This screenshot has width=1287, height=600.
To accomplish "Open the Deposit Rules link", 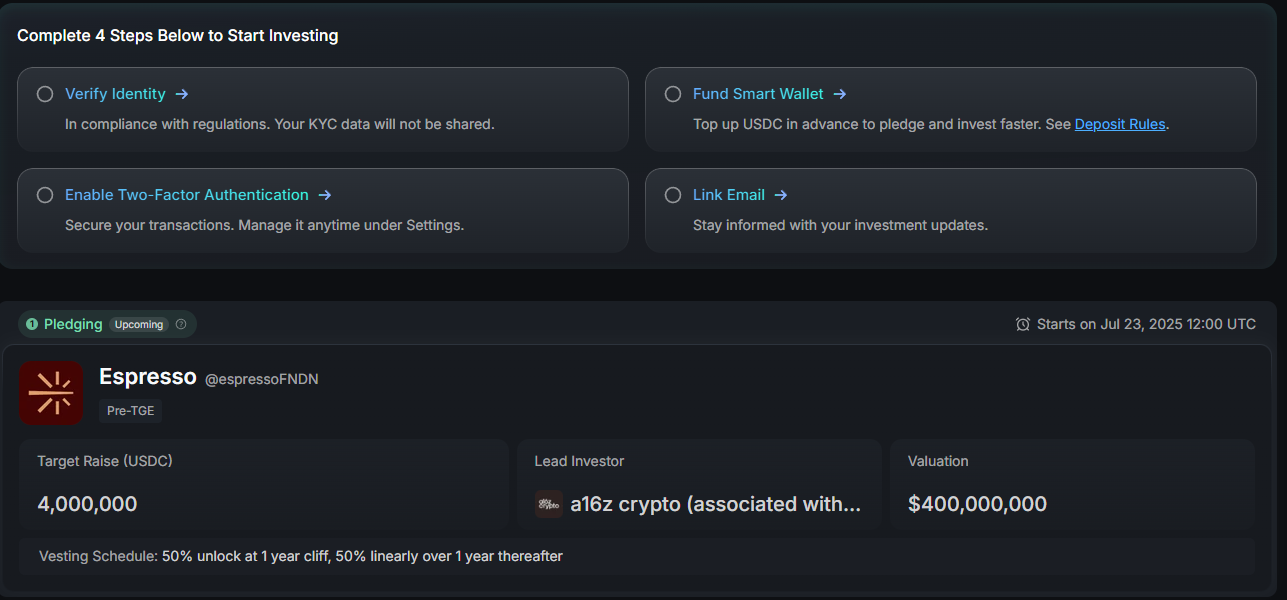I will (1120, 125).
